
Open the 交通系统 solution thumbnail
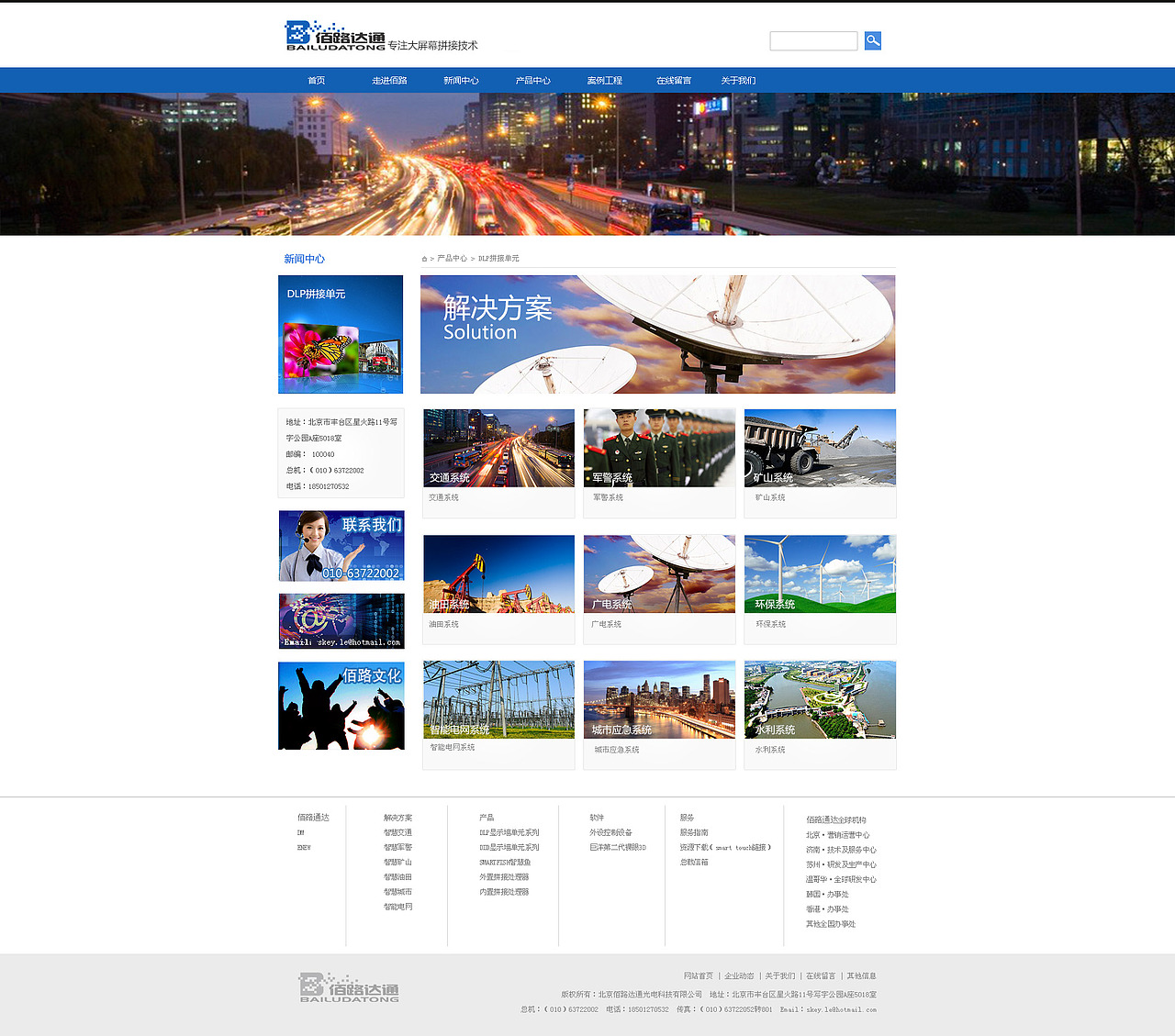pos(498,448)
